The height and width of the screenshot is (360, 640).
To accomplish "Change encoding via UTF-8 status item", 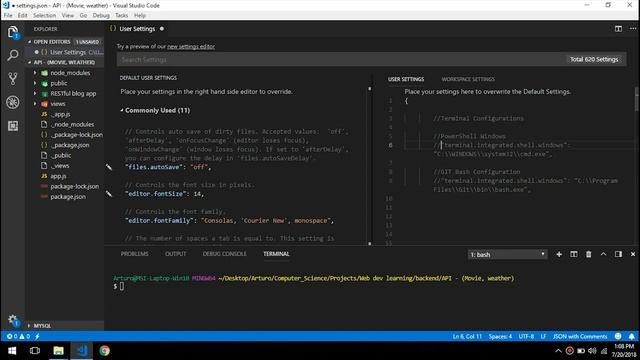I will [526, 336].
